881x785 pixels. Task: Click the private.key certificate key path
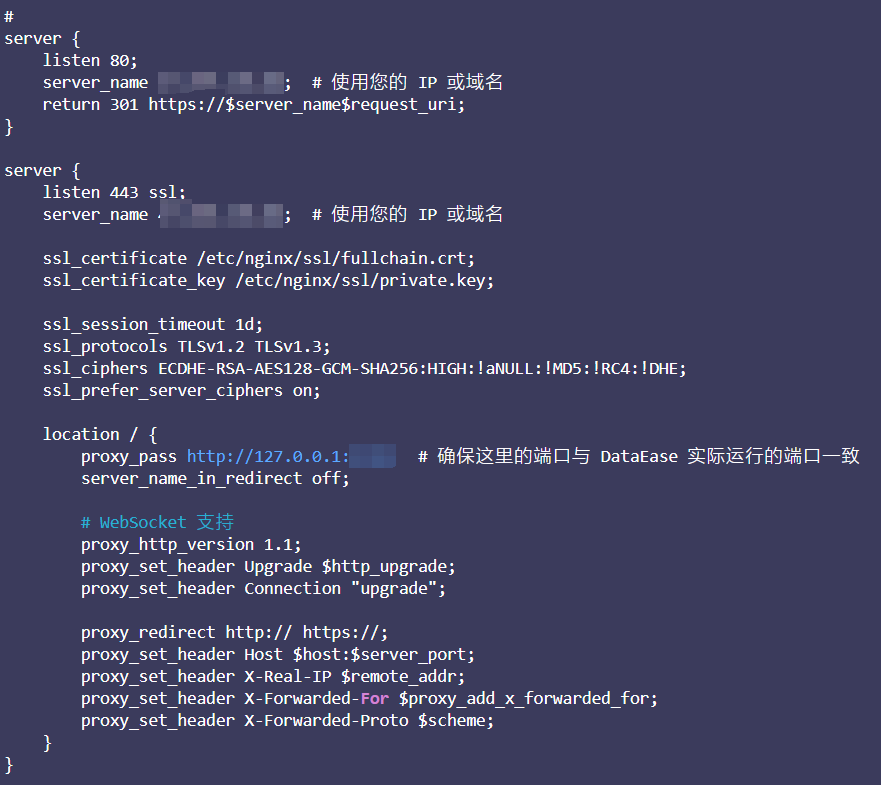364,280
